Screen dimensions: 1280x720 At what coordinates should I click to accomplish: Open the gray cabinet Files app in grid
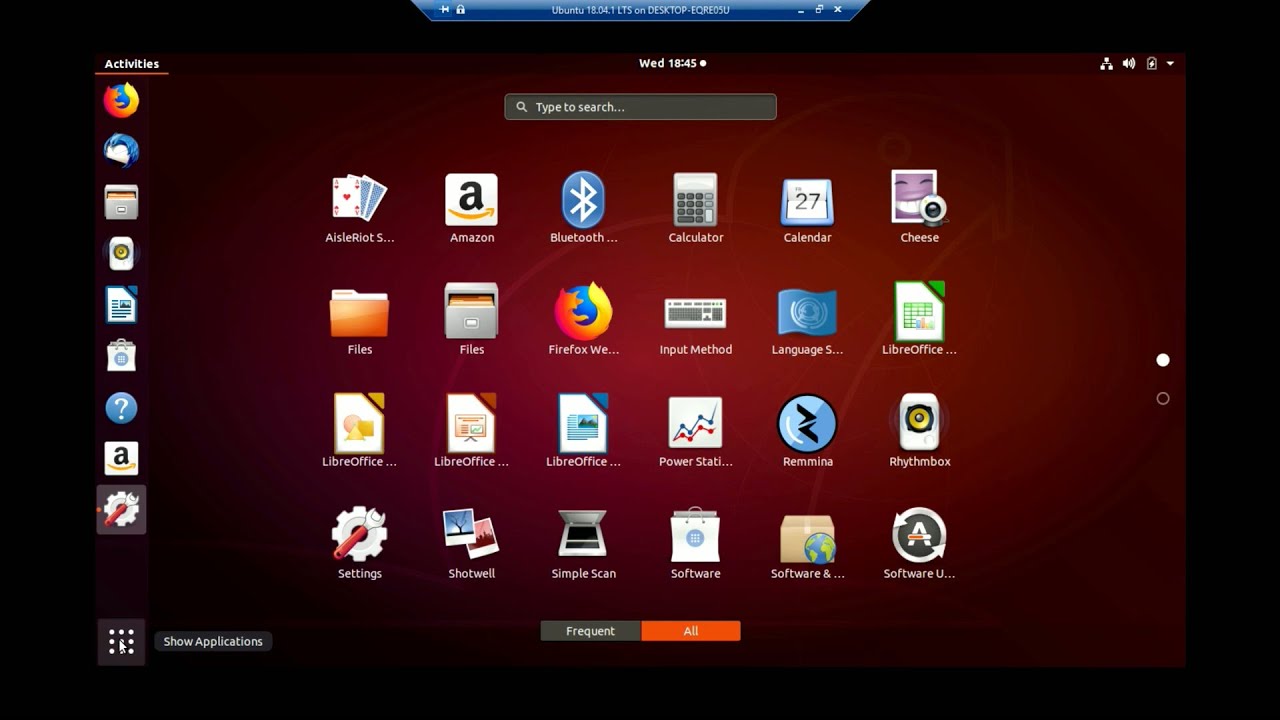tap(472, 320)
